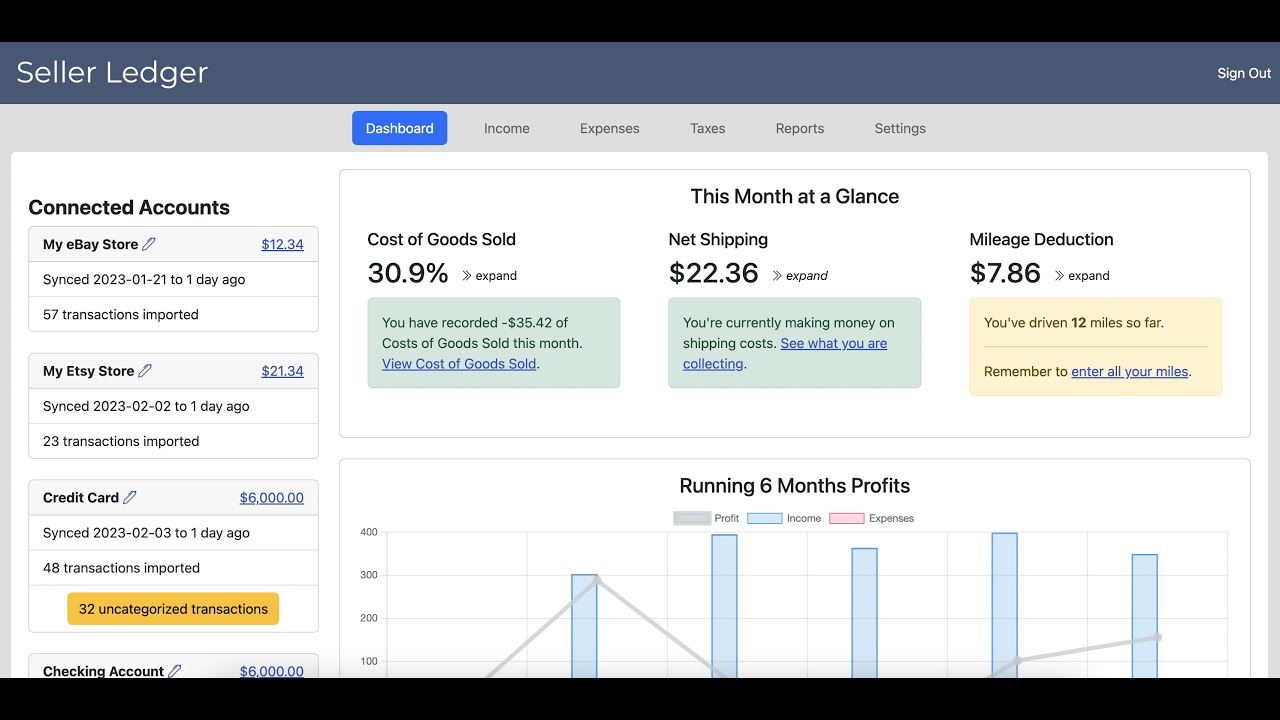Click the 30.9% Cost of Goods value

408,273
